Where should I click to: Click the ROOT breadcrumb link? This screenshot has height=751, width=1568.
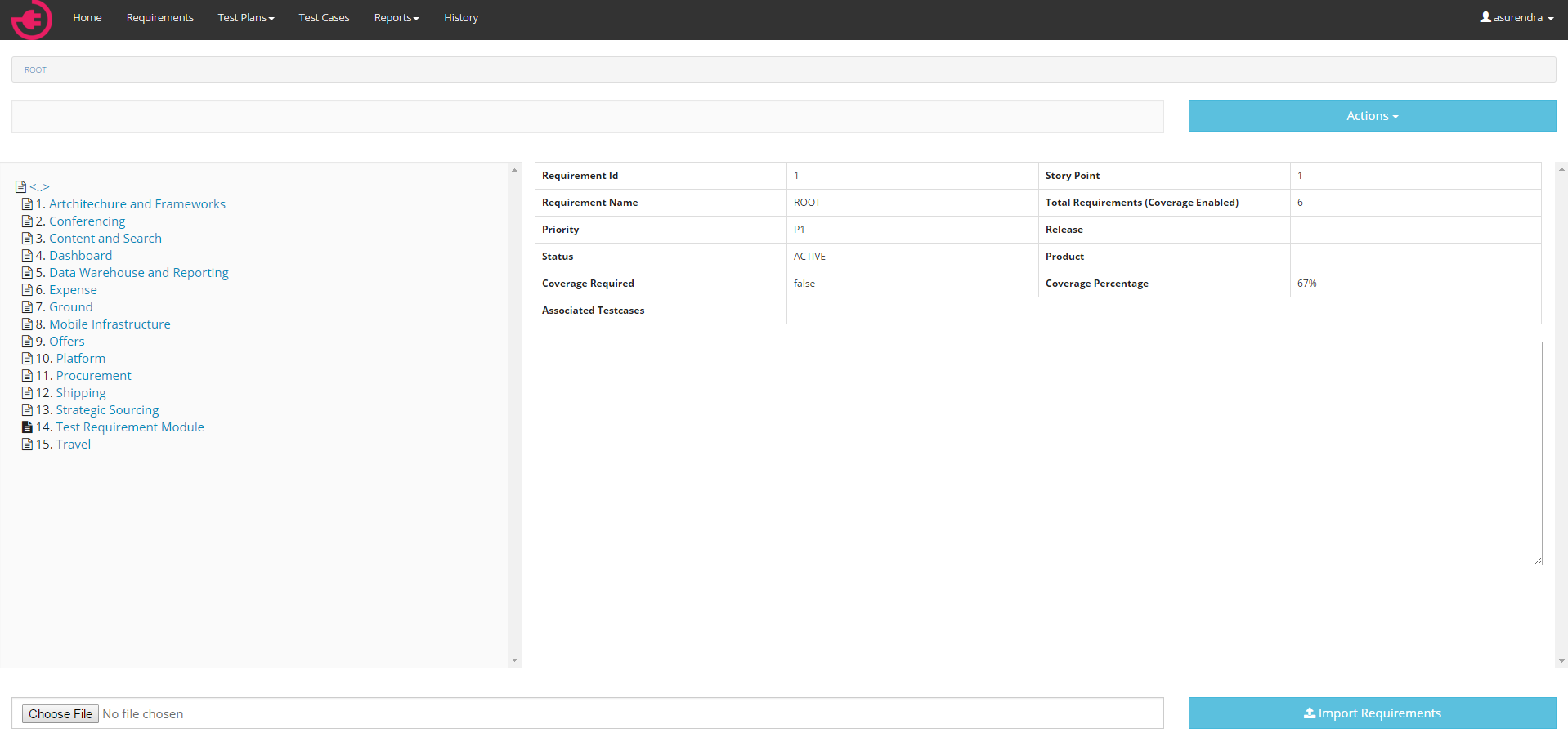pyautogui.click(x=35, y=70)
